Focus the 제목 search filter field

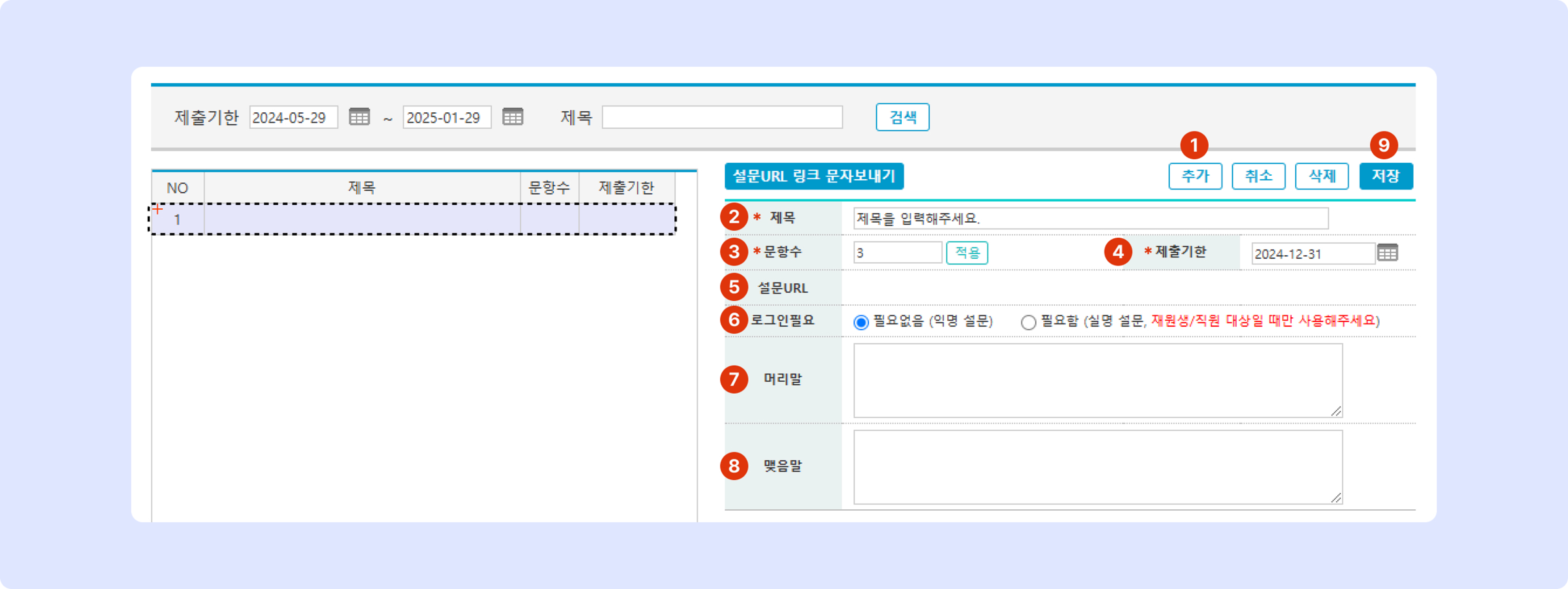click(722, 117)
